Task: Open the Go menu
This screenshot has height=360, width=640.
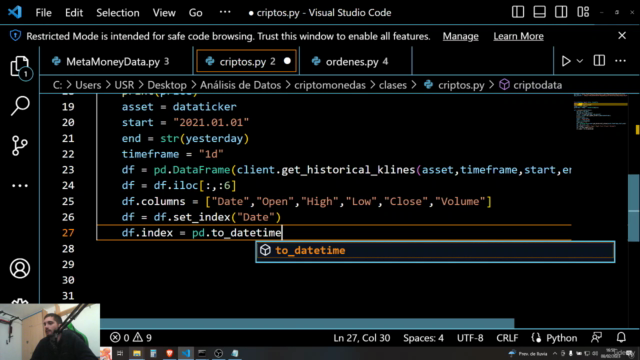Action: pos(196,13)
